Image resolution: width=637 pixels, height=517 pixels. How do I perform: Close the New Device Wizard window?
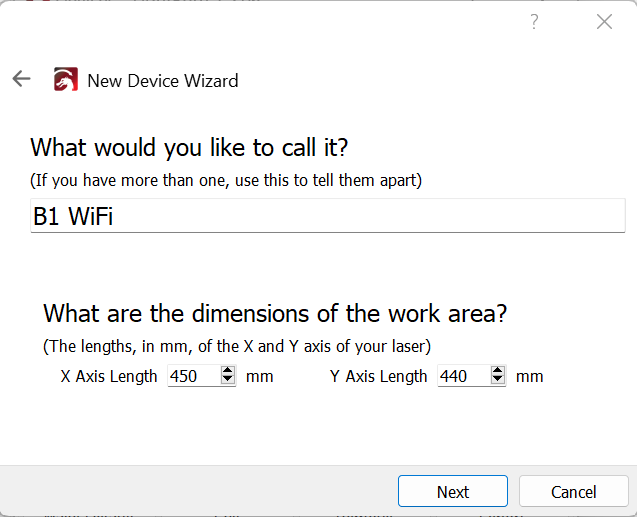[x=604, y=22]
